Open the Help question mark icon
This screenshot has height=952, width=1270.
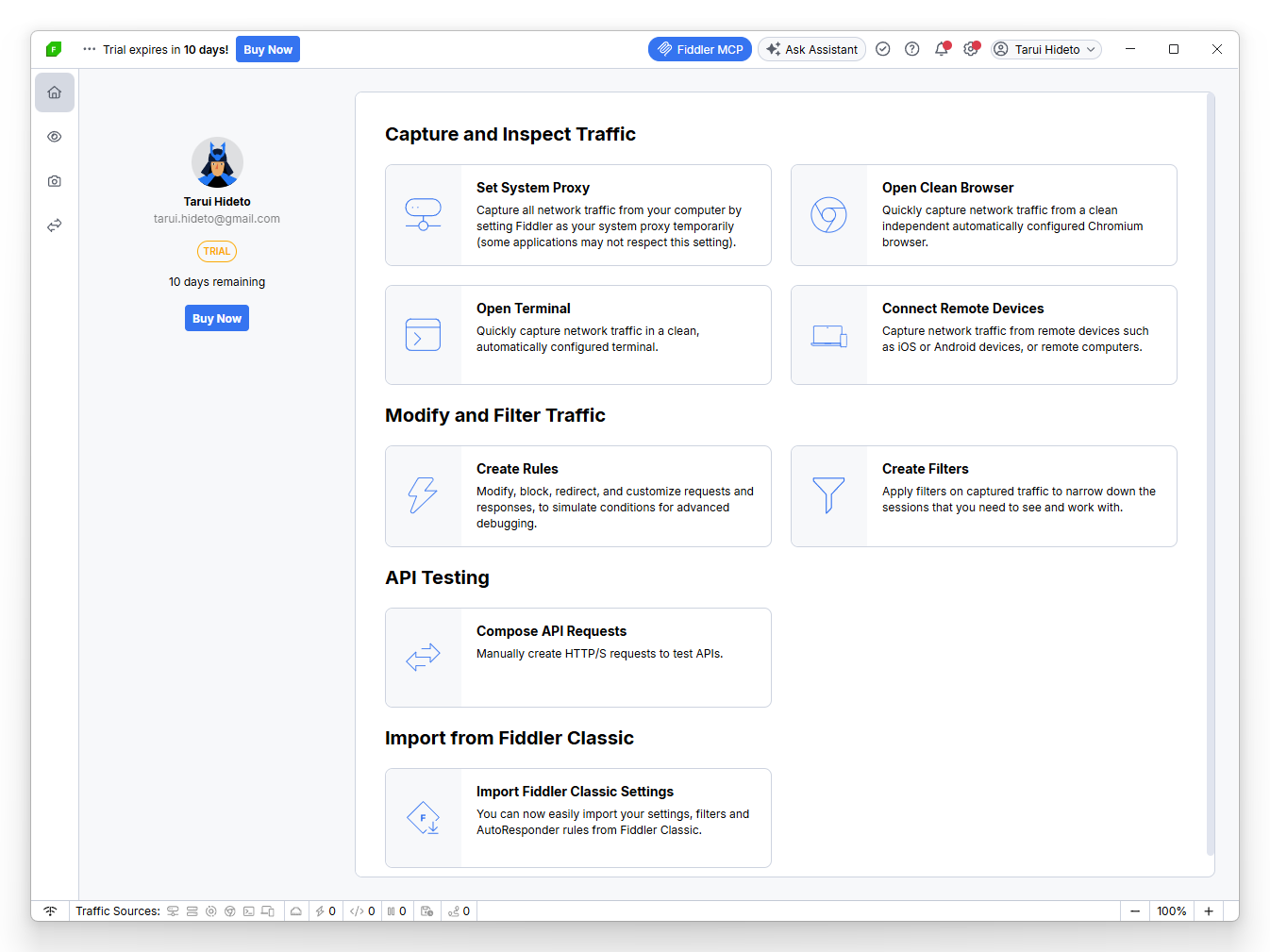[x=912, y=49]
